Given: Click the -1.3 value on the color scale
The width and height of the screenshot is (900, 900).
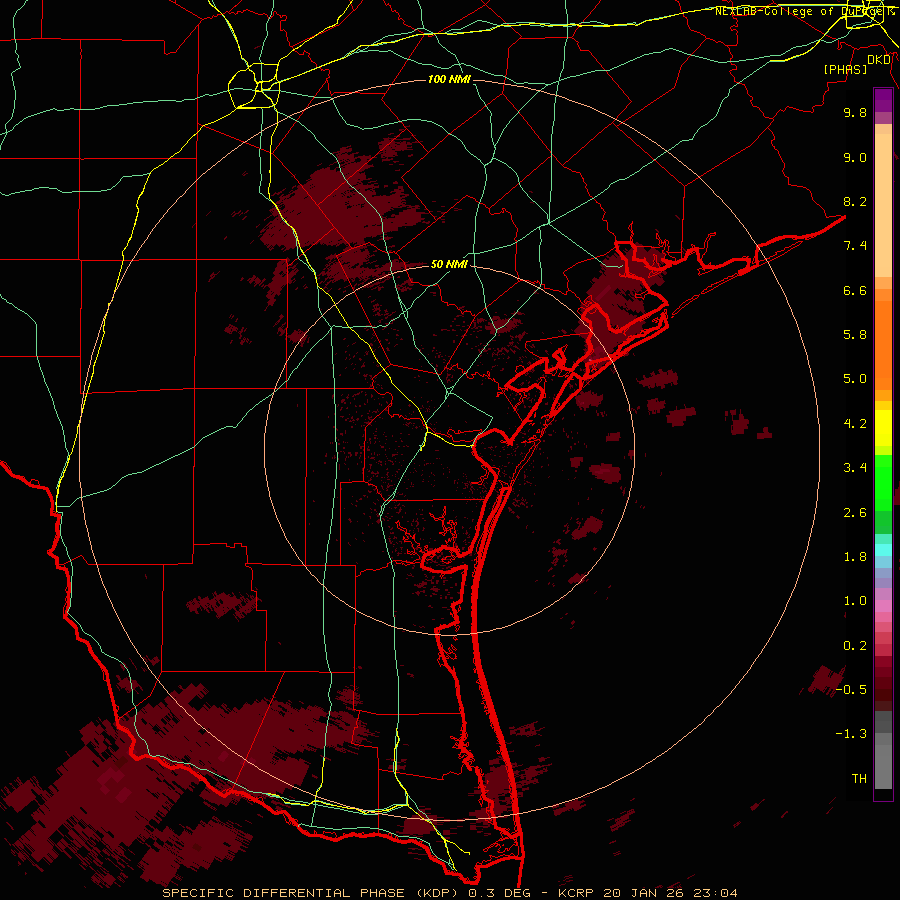Looking at the screenshot, I should click(851, 734).
